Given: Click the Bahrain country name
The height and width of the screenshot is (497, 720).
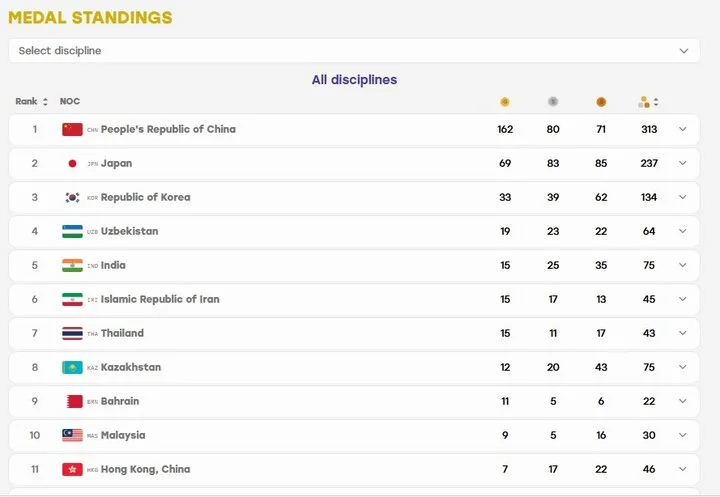Looking at the screenshot, I should [120, 401].
